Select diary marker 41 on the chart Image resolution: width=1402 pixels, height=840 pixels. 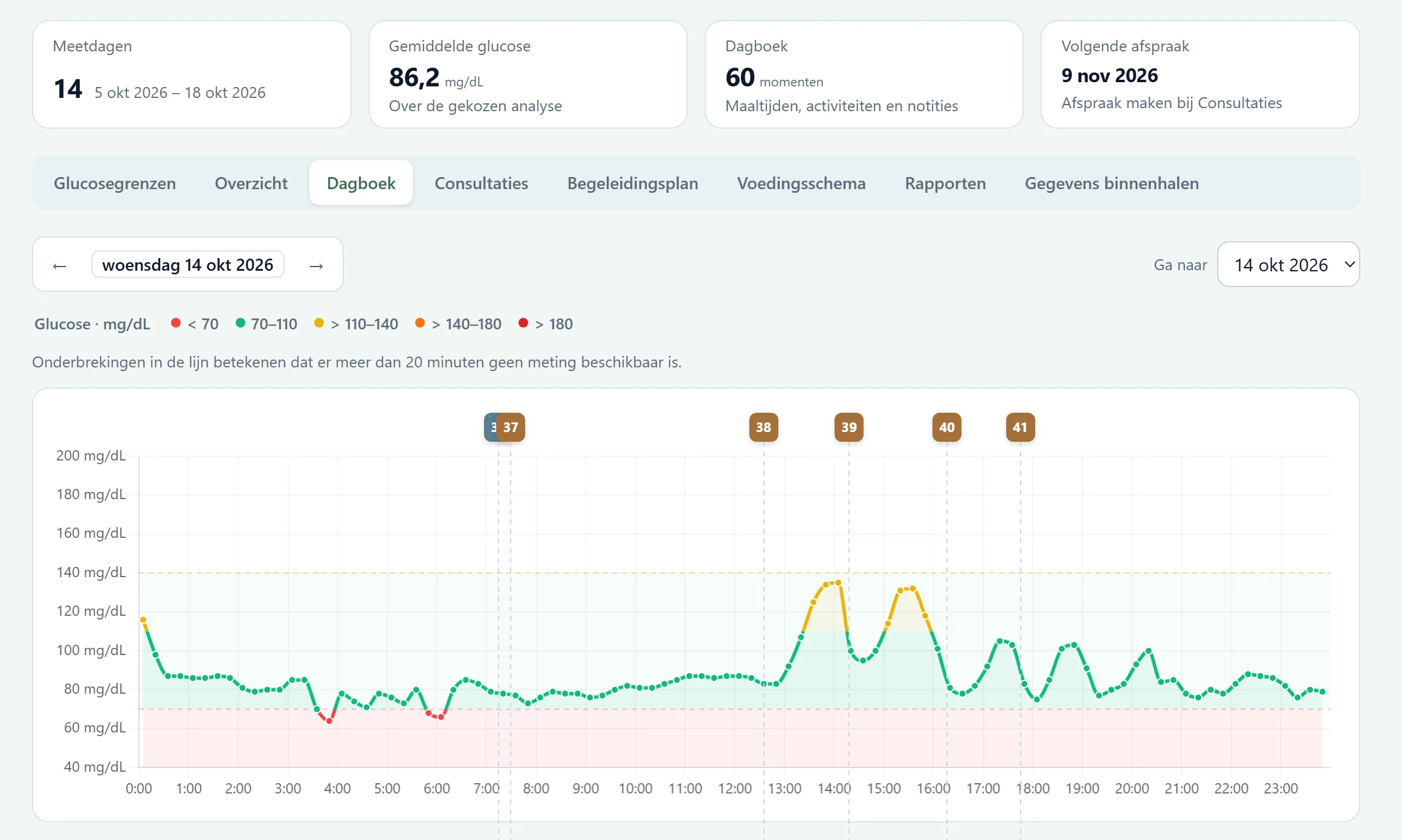coord(1020,427)
